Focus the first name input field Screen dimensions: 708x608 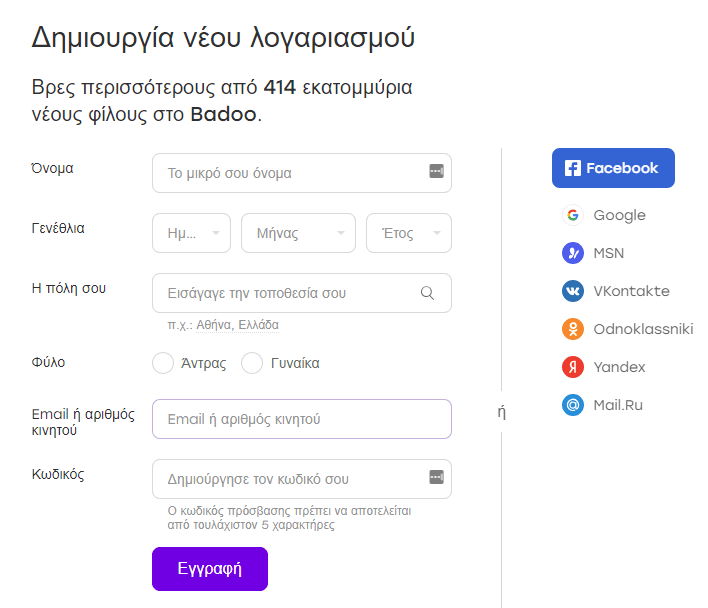click(290, 173)
